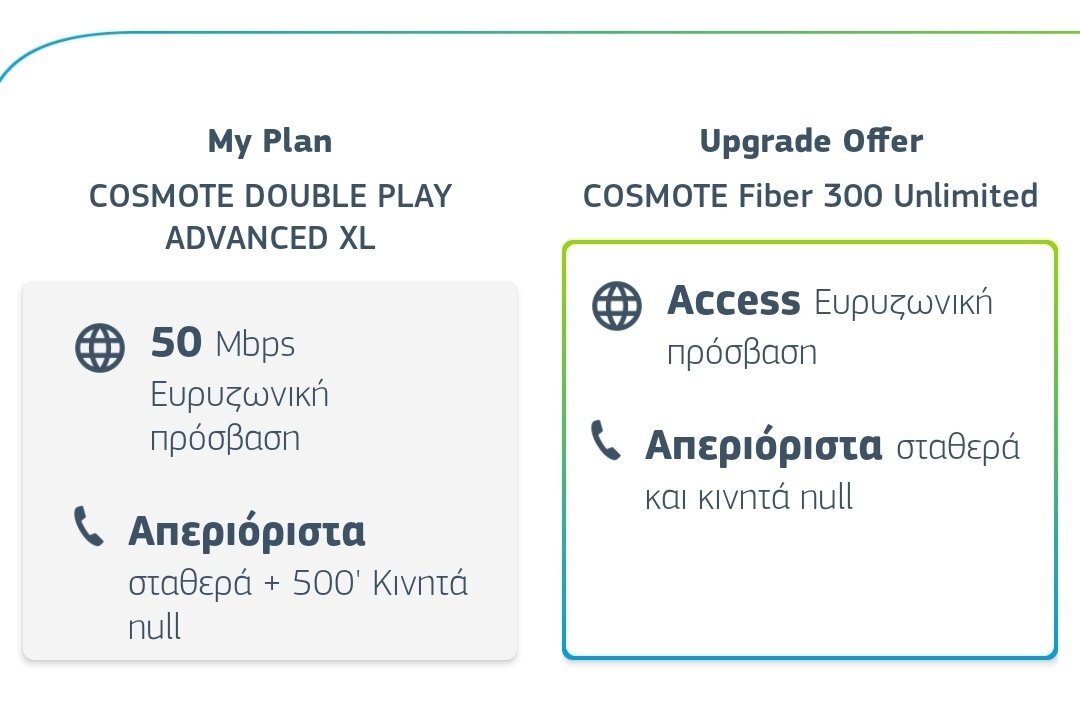Open COSMOTE Fiber 300 Unlimited offer name

pos(810,195)
